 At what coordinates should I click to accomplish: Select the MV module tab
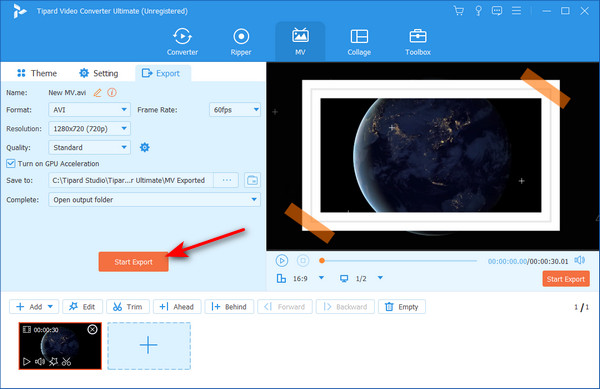300,42
